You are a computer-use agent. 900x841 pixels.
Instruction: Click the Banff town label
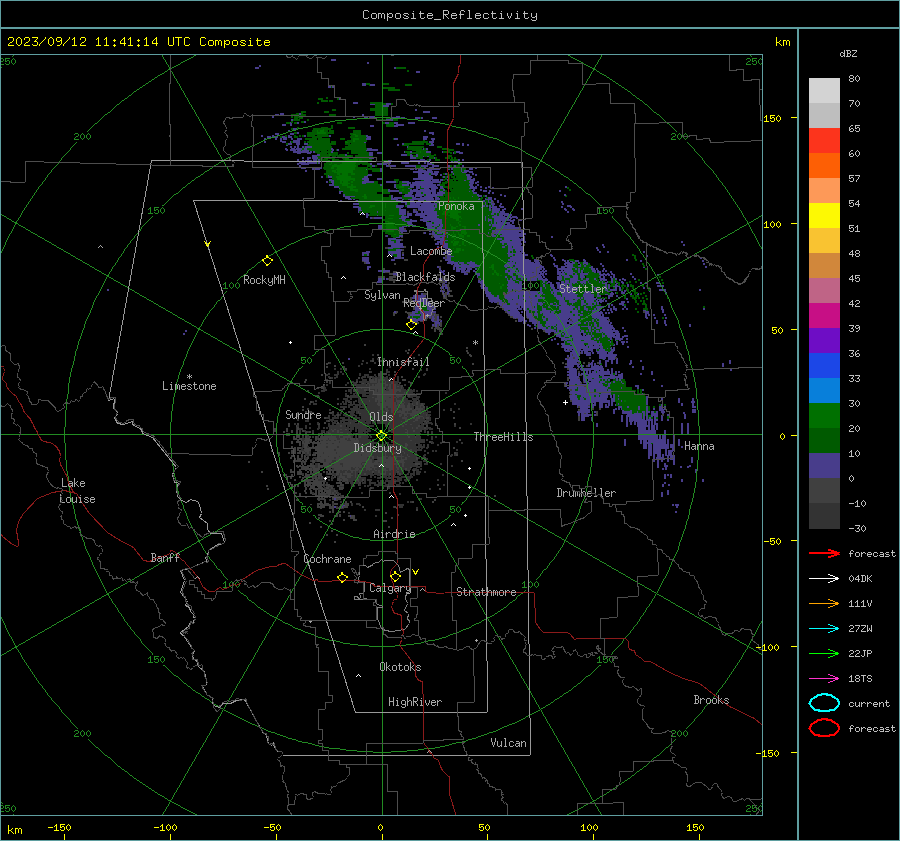click(x=165, y=557)
